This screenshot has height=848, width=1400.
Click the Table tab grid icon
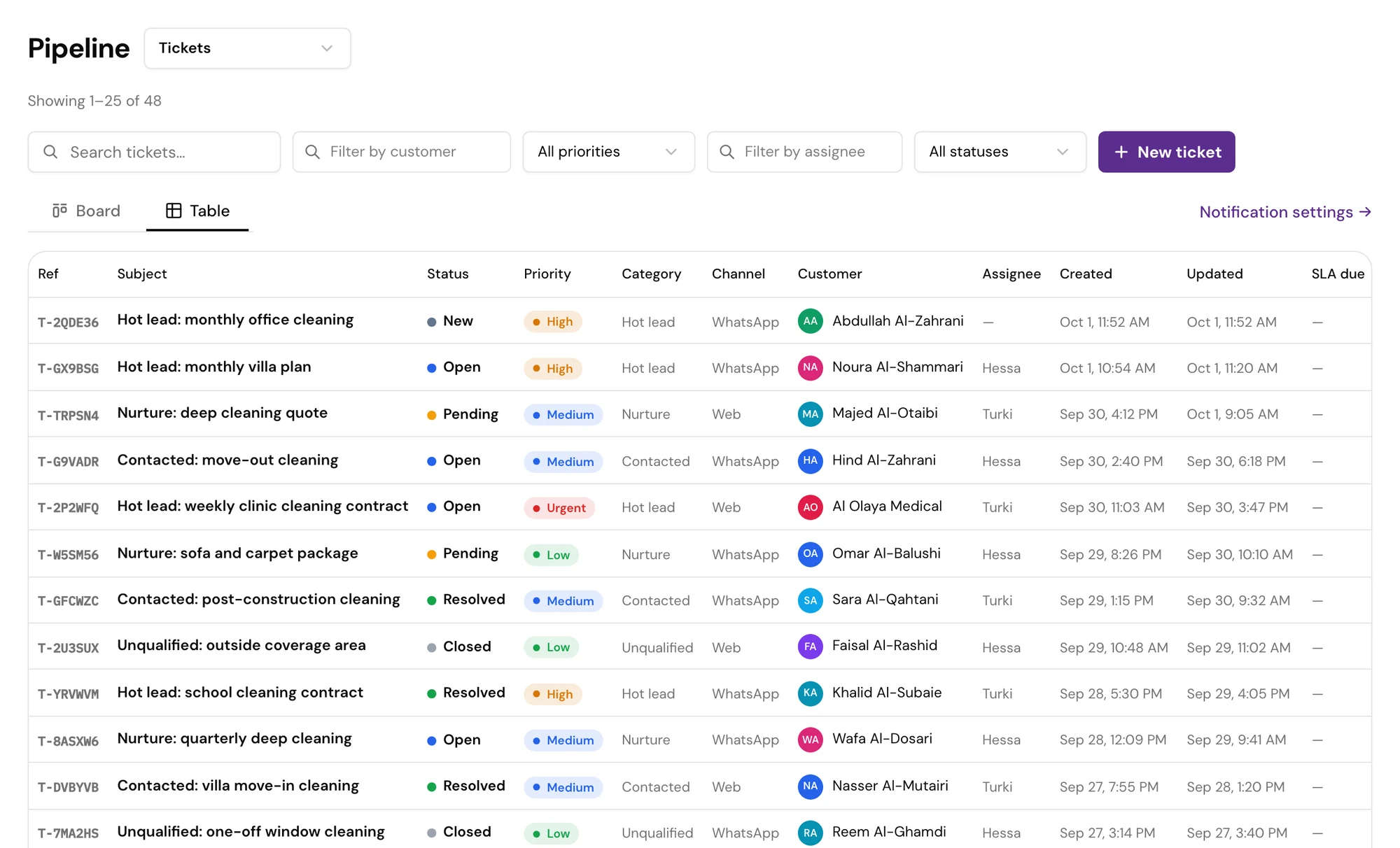(x=174, y=211)
